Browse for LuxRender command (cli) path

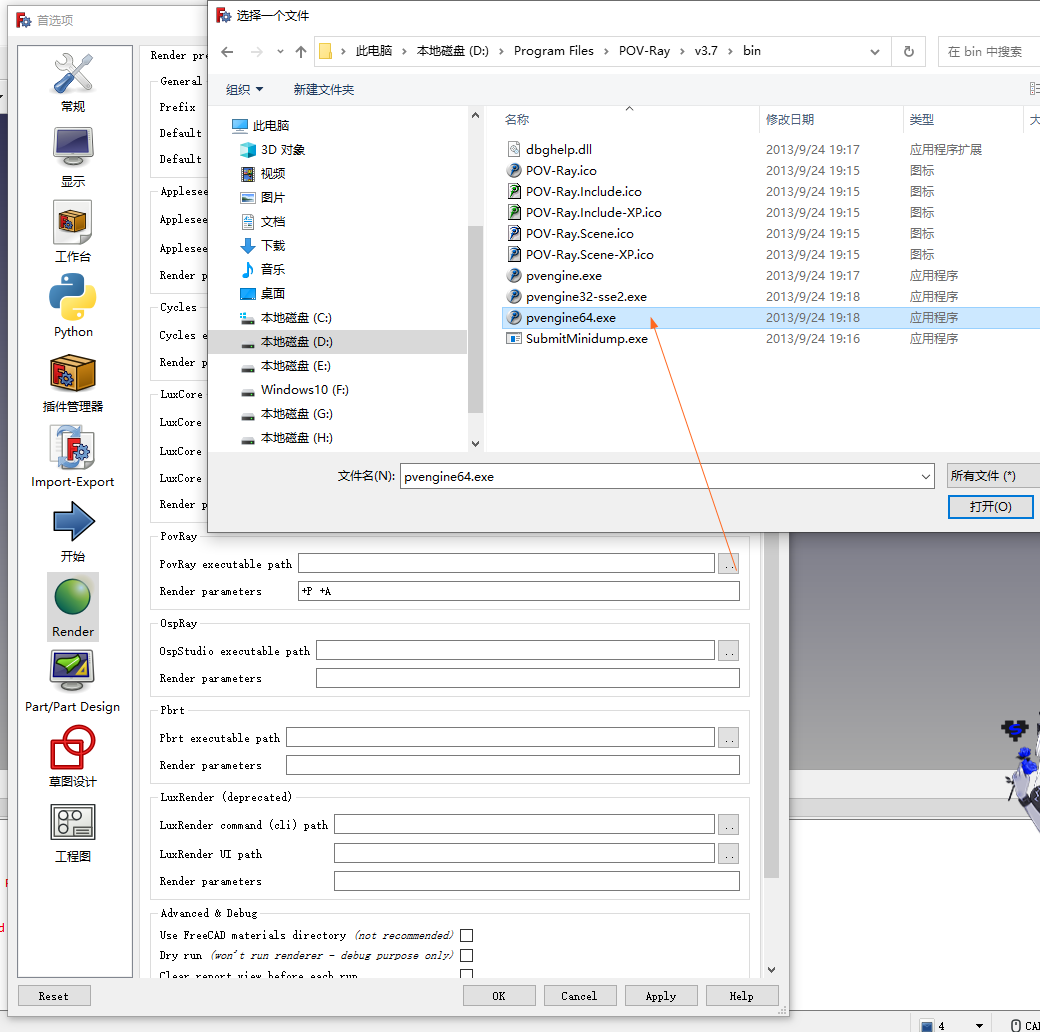728,825
